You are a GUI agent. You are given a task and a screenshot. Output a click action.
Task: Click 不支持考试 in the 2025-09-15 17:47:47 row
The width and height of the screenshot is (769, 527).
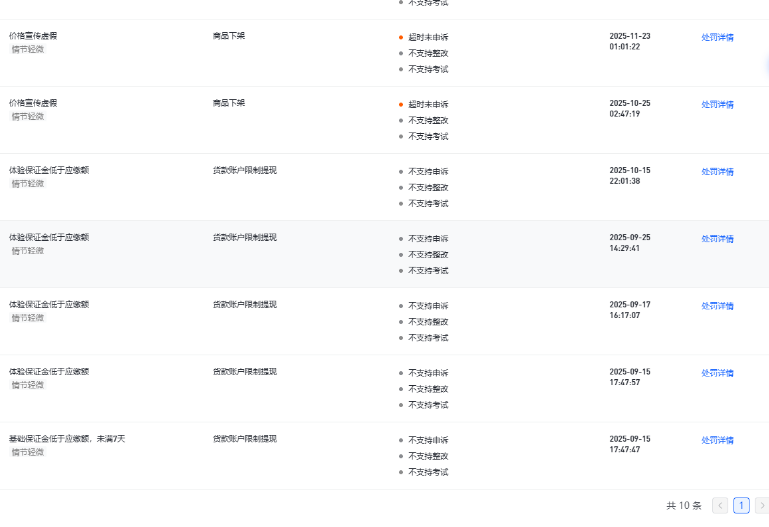click(x=428, y=471)
